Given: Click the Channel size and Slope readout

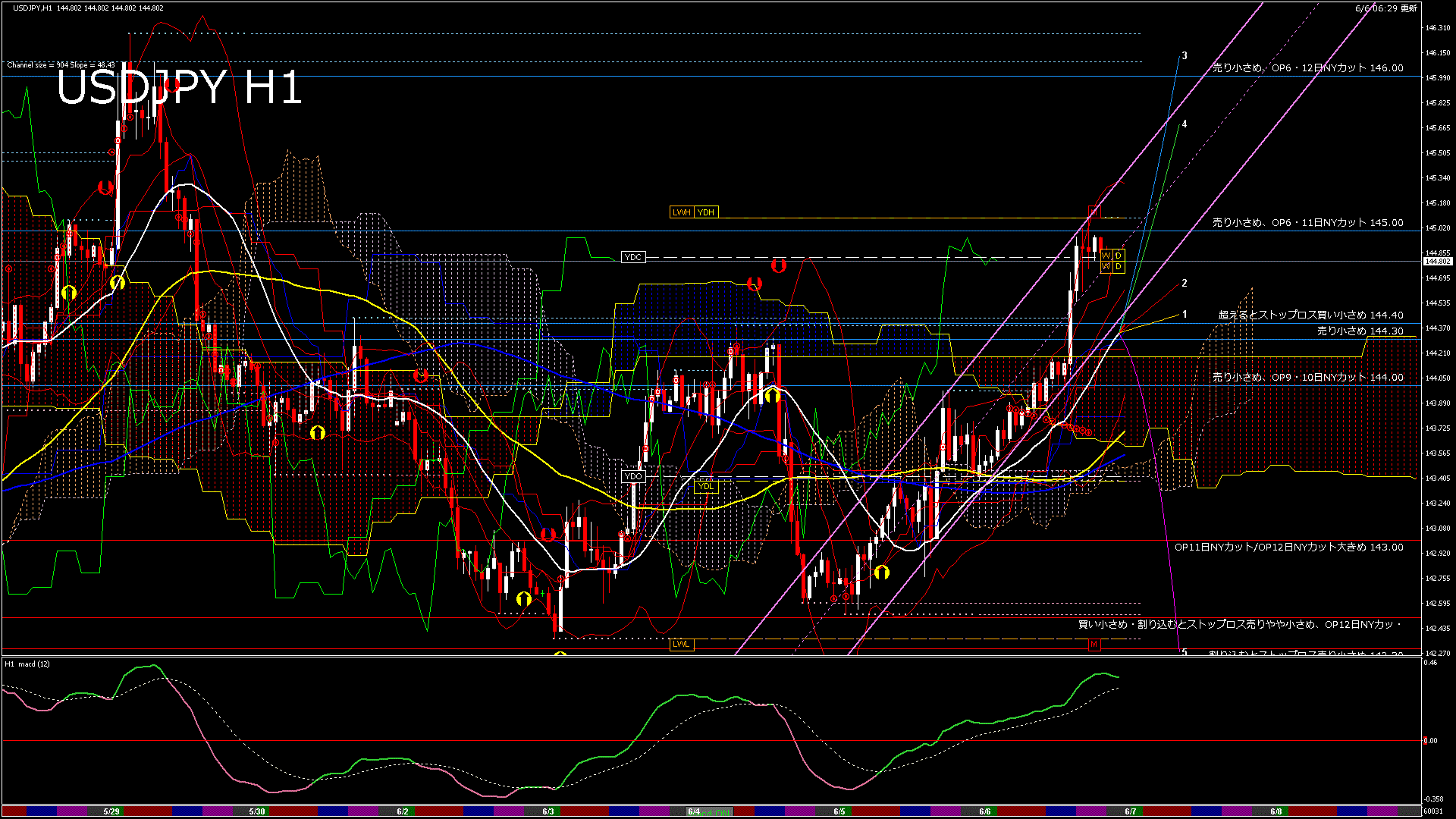Looking at the screenshot, I should pyautogui.click(x=61, y=65).
